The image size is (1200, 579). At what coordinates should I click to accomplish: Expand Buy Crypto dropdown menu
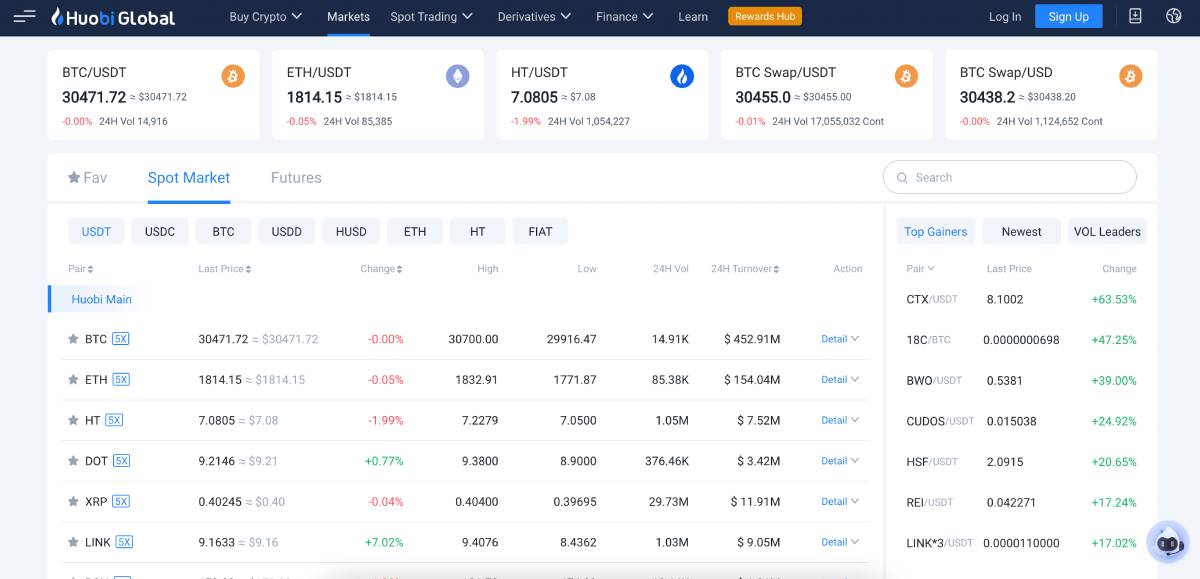[267, 16]
